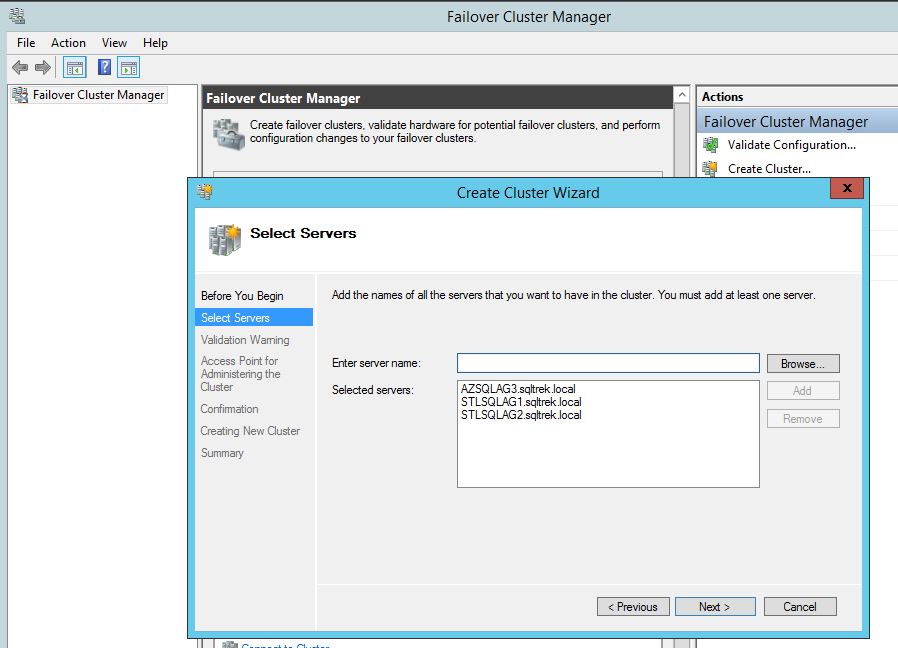Click the forward arrow toolbar icon

point(42,68)
